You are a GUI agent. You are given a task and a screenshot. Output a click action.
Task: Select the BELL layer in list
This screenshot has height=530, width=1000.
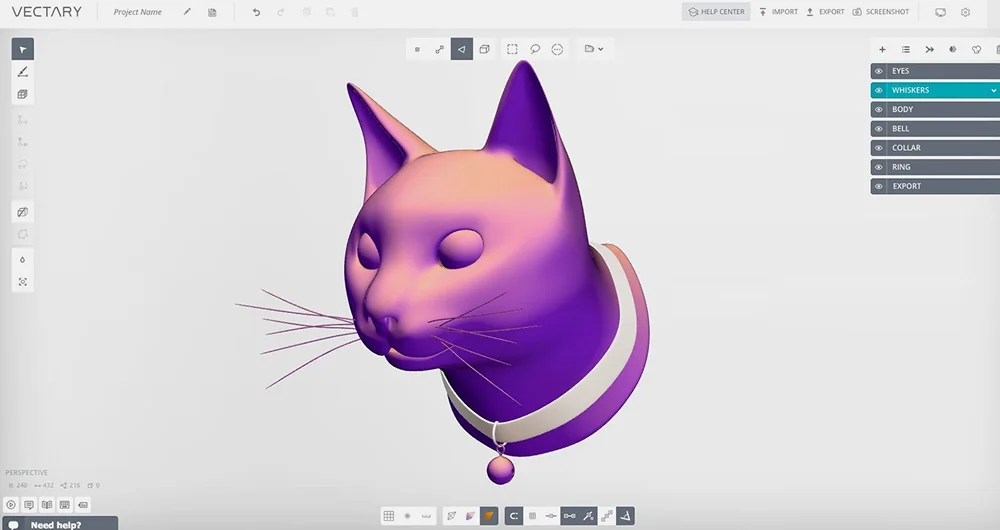pos(935,129)
